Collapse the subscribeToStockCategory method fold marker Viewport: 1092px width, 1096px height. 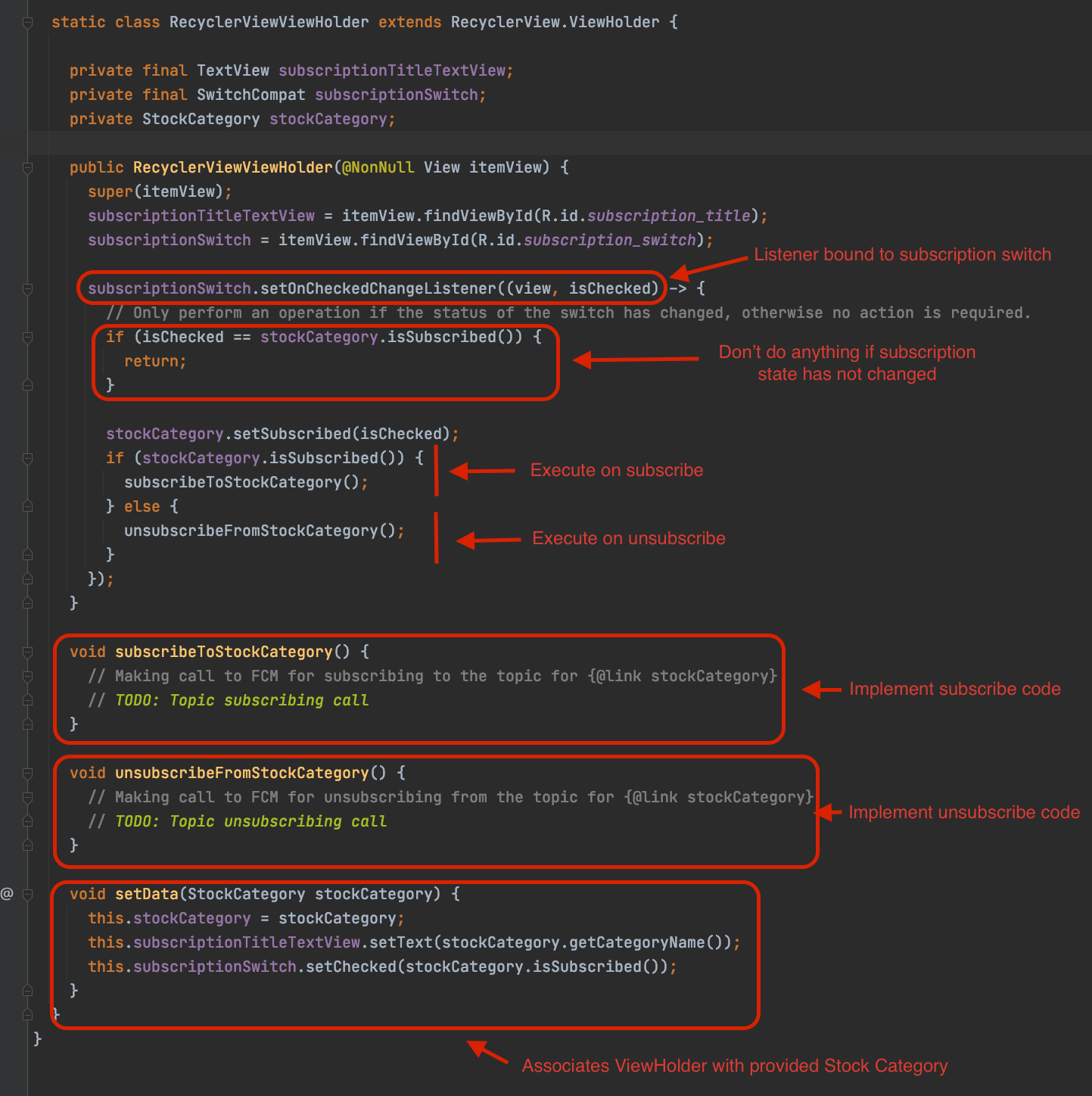tap(27, 652)
